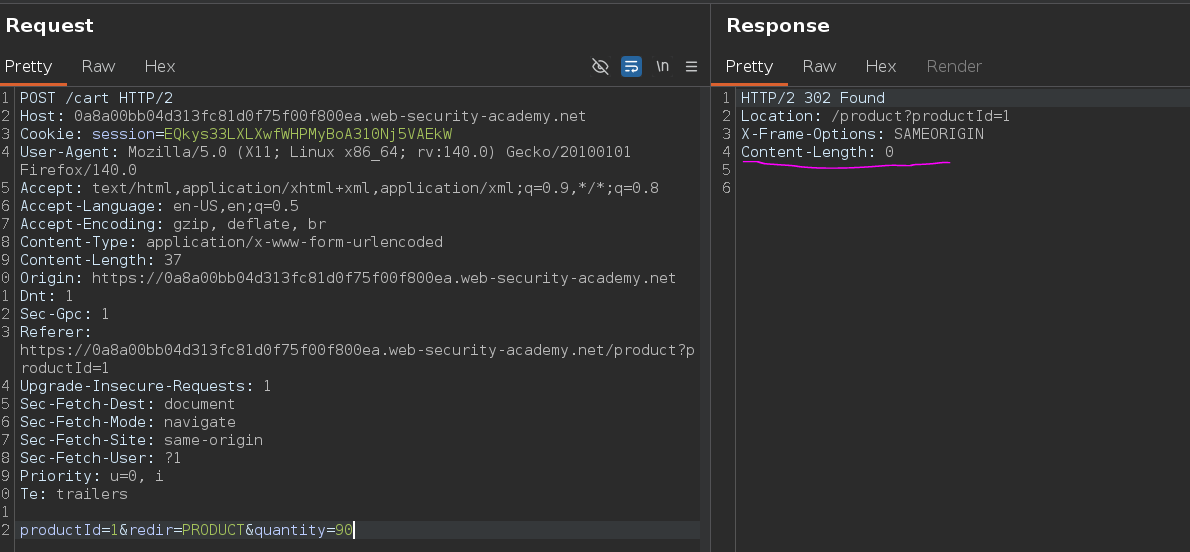
Task: Click the Referer URL value
Action: click(x=357, y=359)
